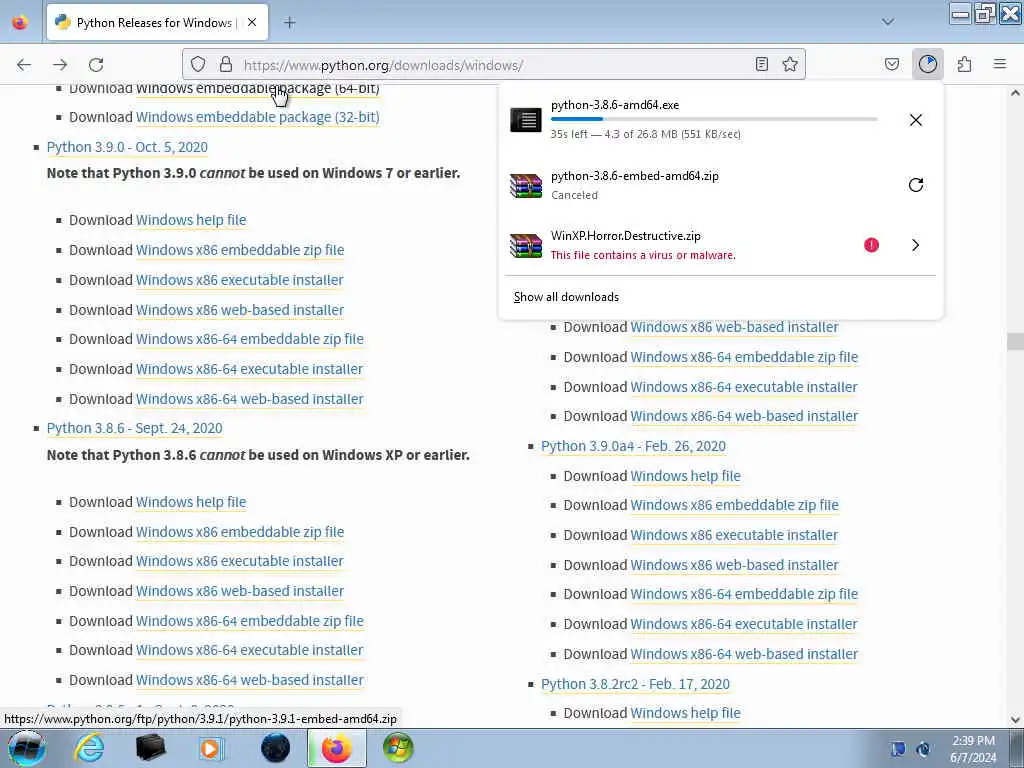Download Python 3.9.0 x86 embeddable zip file
The width and height of the screenshot is (1024, 768).
pyautogui.click(x=240, y=250)
